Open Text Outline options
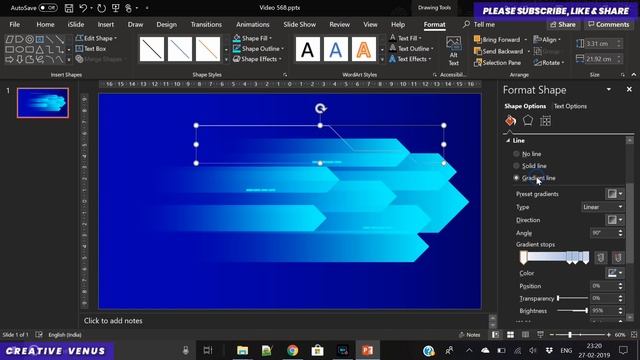Screen dimensions: 640x360 coord(411,49)
